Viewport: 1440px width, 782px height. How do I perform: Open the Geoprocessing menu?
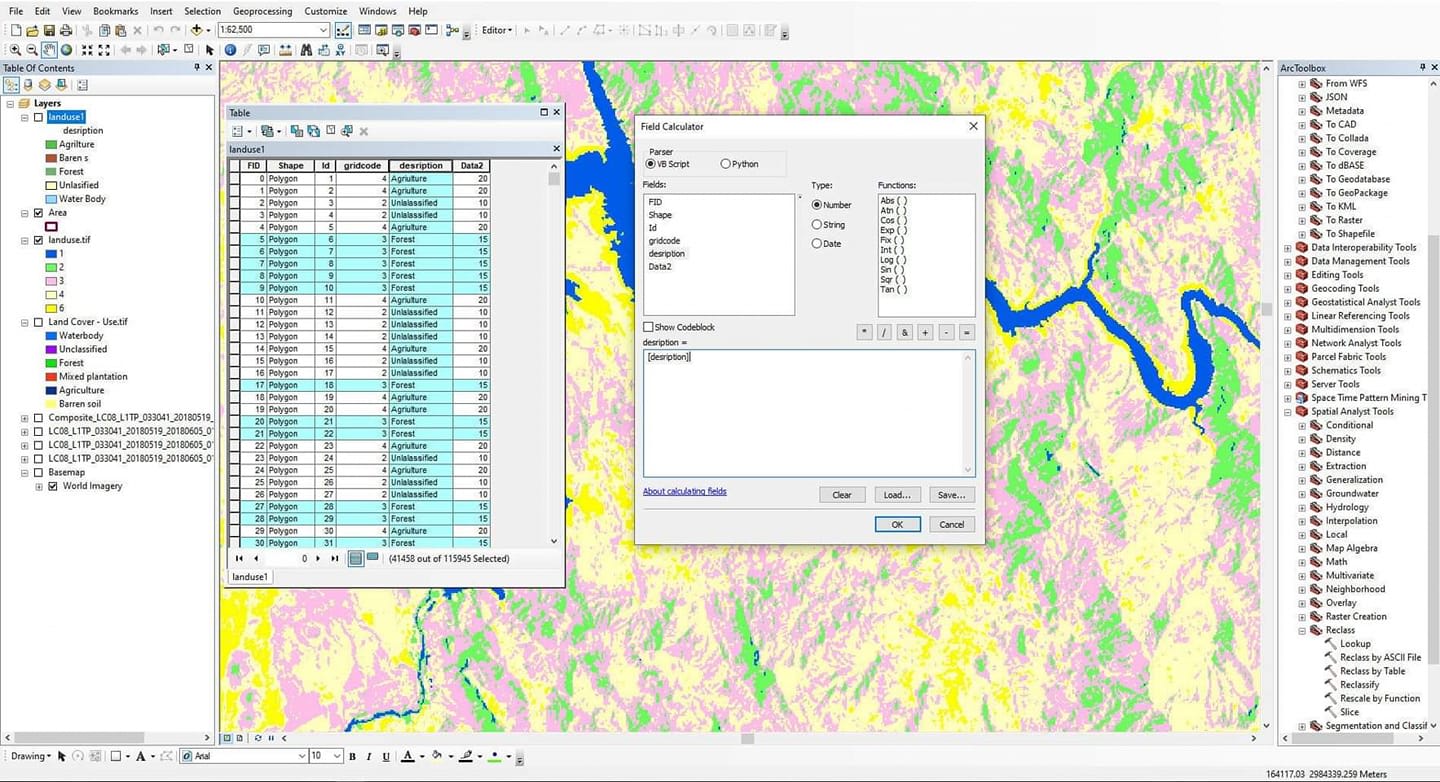tap(261, 11)
